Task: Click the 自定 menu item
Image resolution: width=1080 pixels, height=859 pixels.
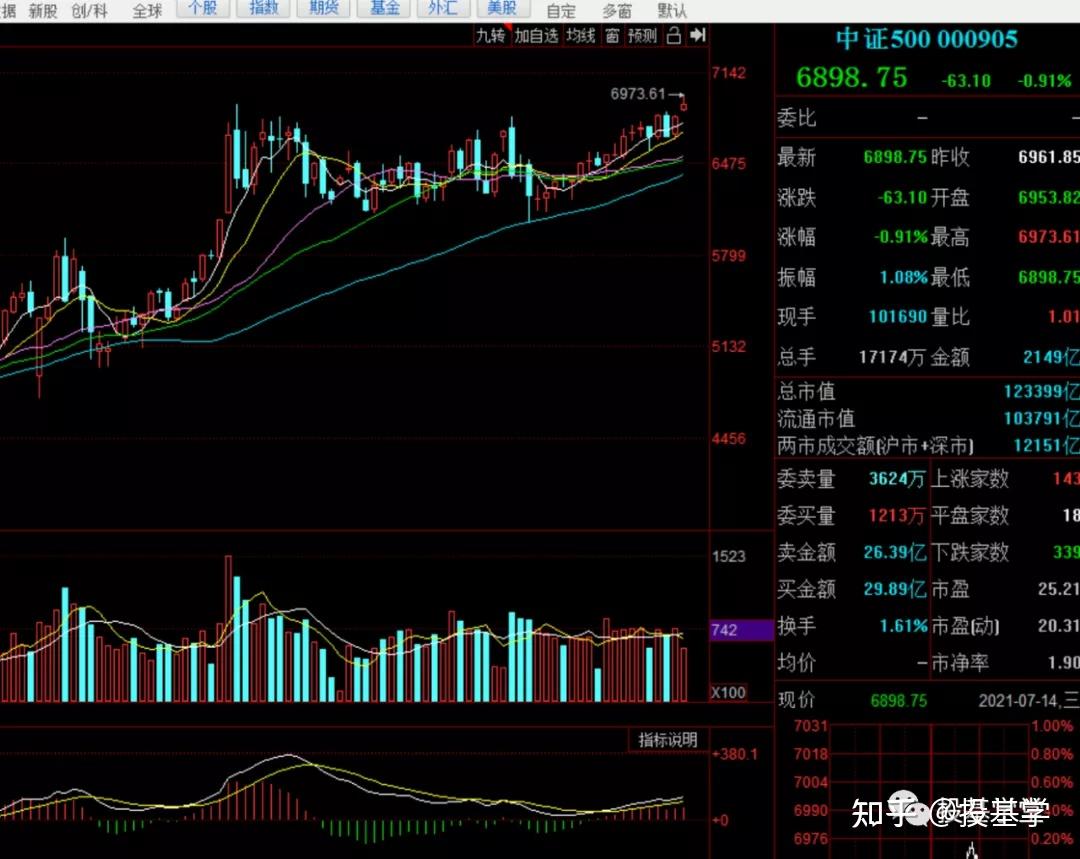Action: [561, 11]
